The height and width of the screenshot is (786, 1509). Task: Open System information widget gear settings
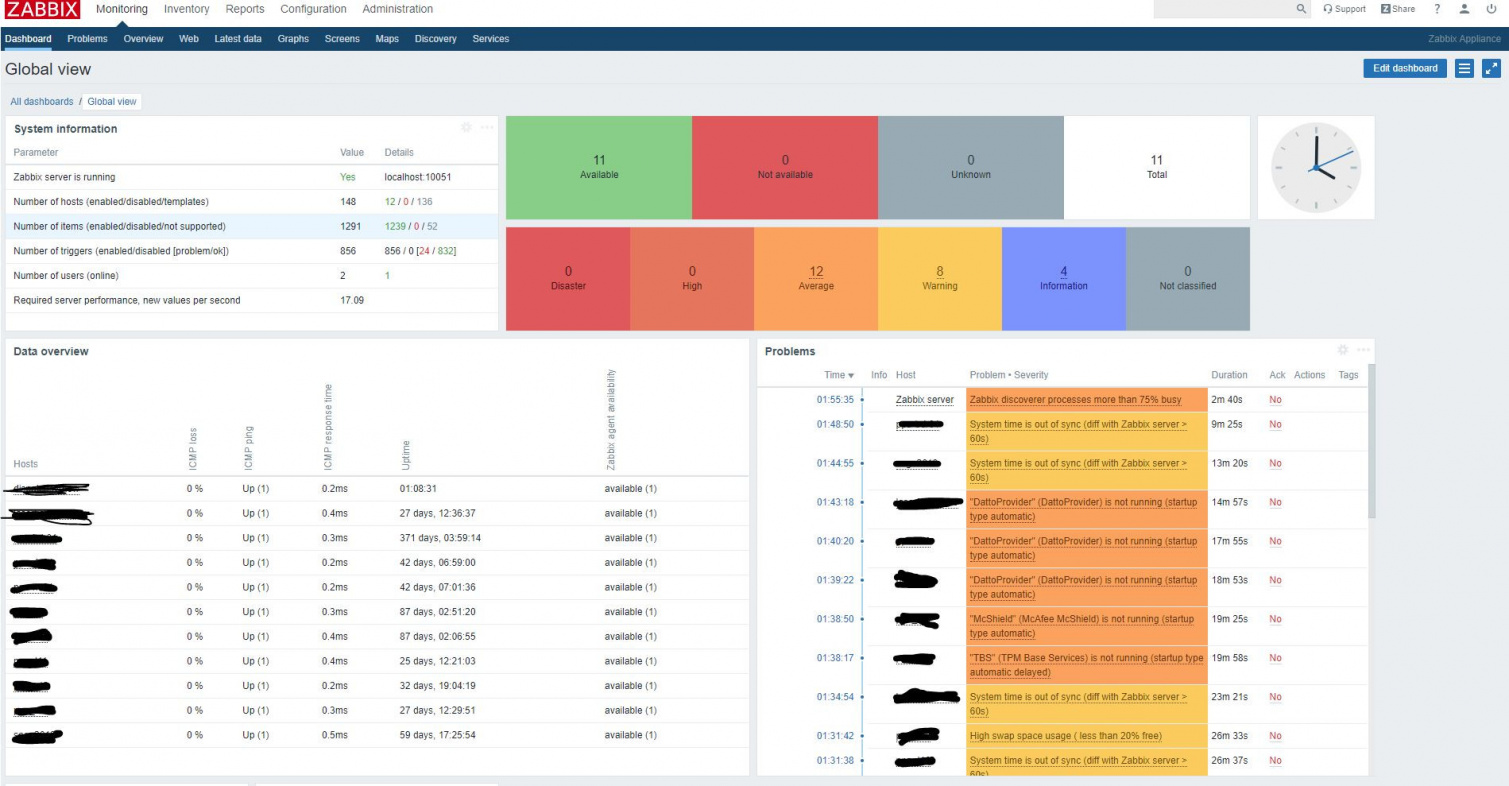[466, 128]
